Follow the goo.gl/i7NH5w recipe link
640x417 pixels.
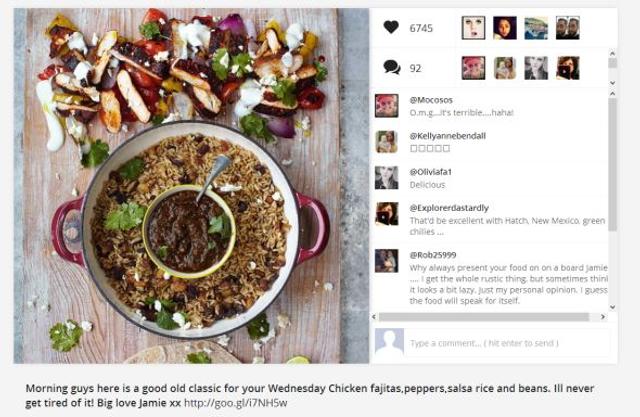coord(236,403)
